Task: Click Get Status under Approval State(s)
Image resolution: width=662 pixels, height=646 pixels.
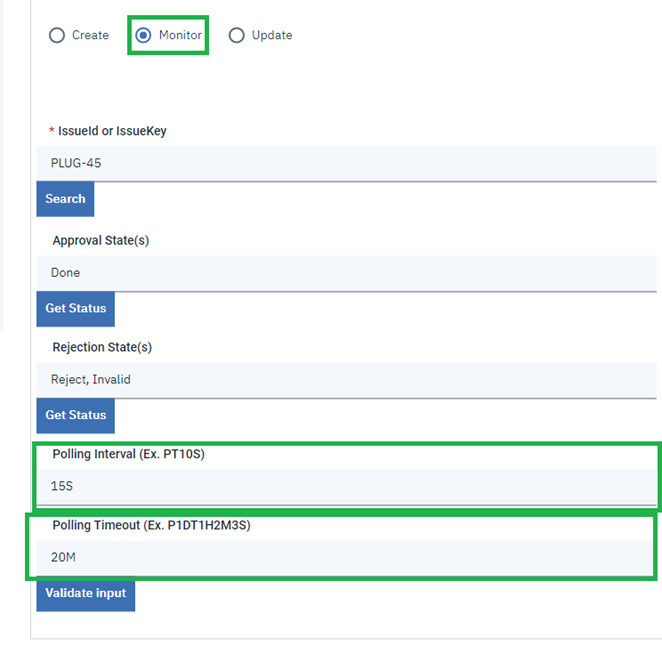Action: click(76, 308)
